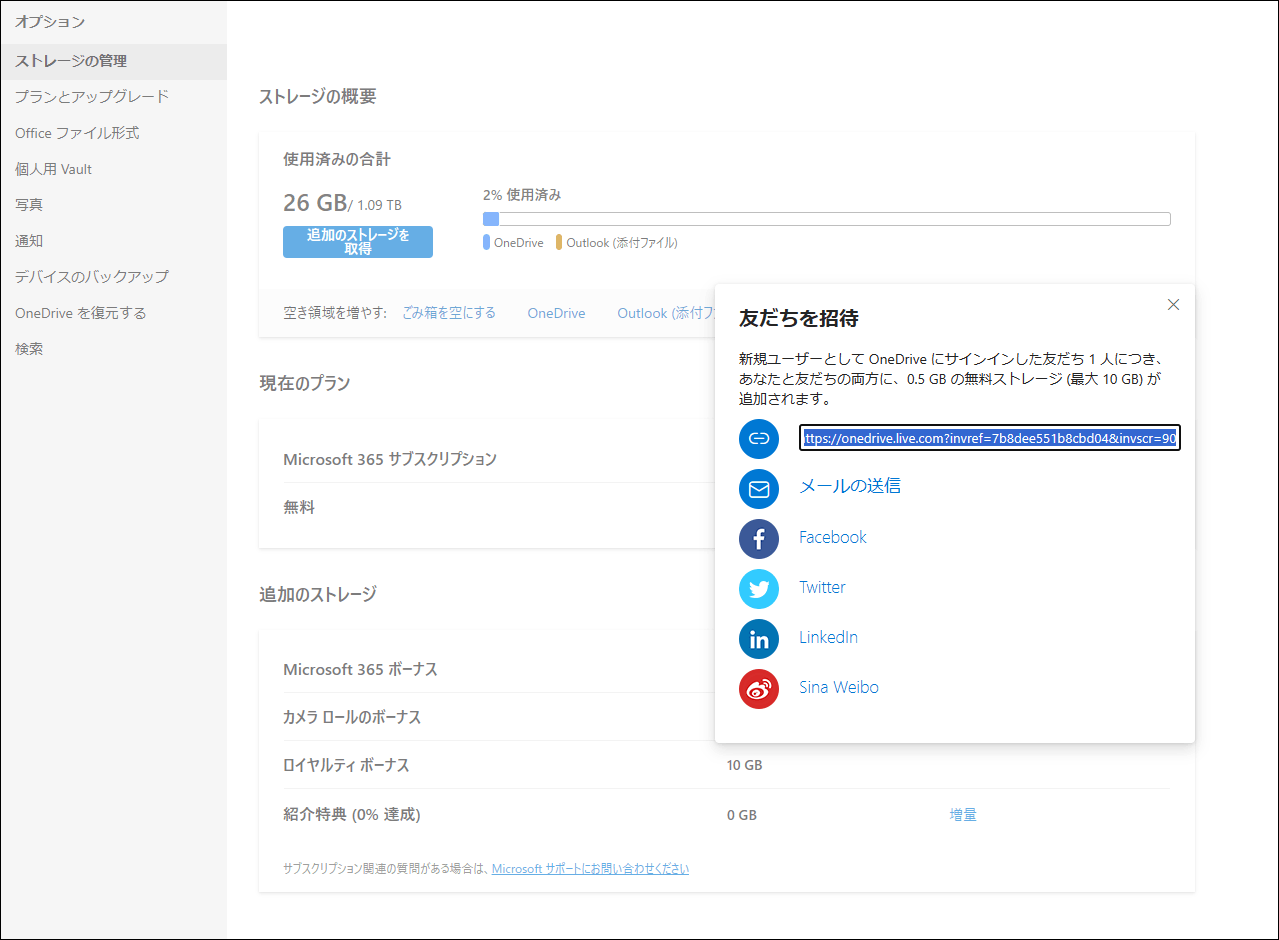
Task: Share invite via Sina Weibo link
Action: pos(839,687)
